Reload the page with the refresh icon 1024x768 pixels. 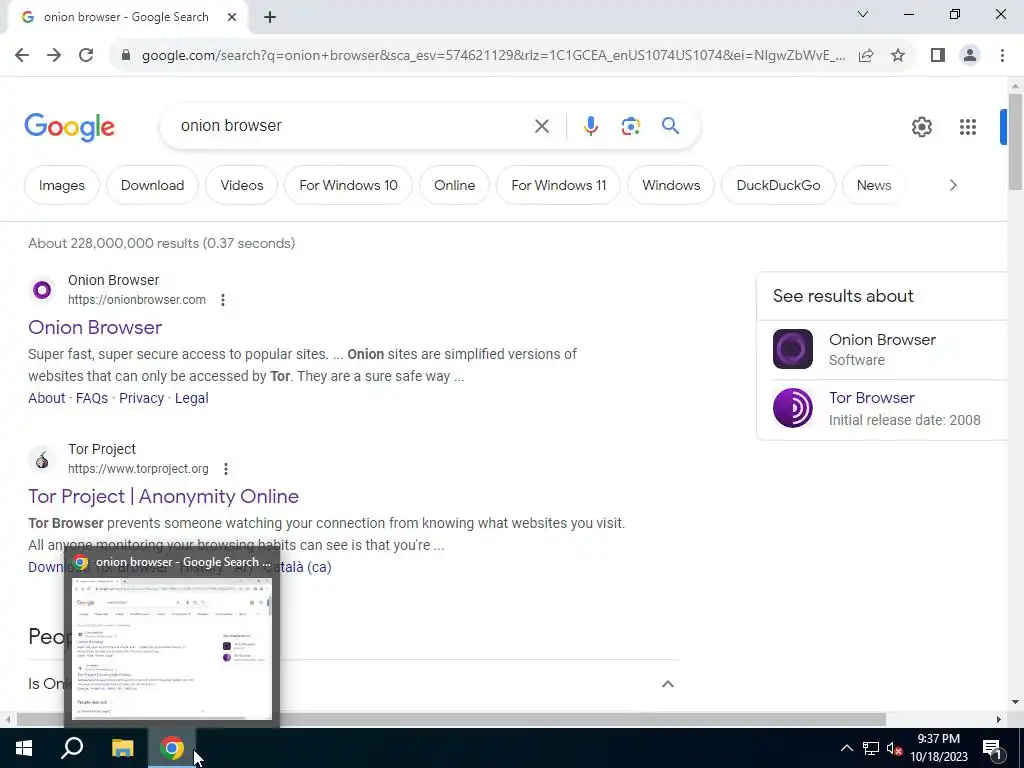[x=86, y=55]
